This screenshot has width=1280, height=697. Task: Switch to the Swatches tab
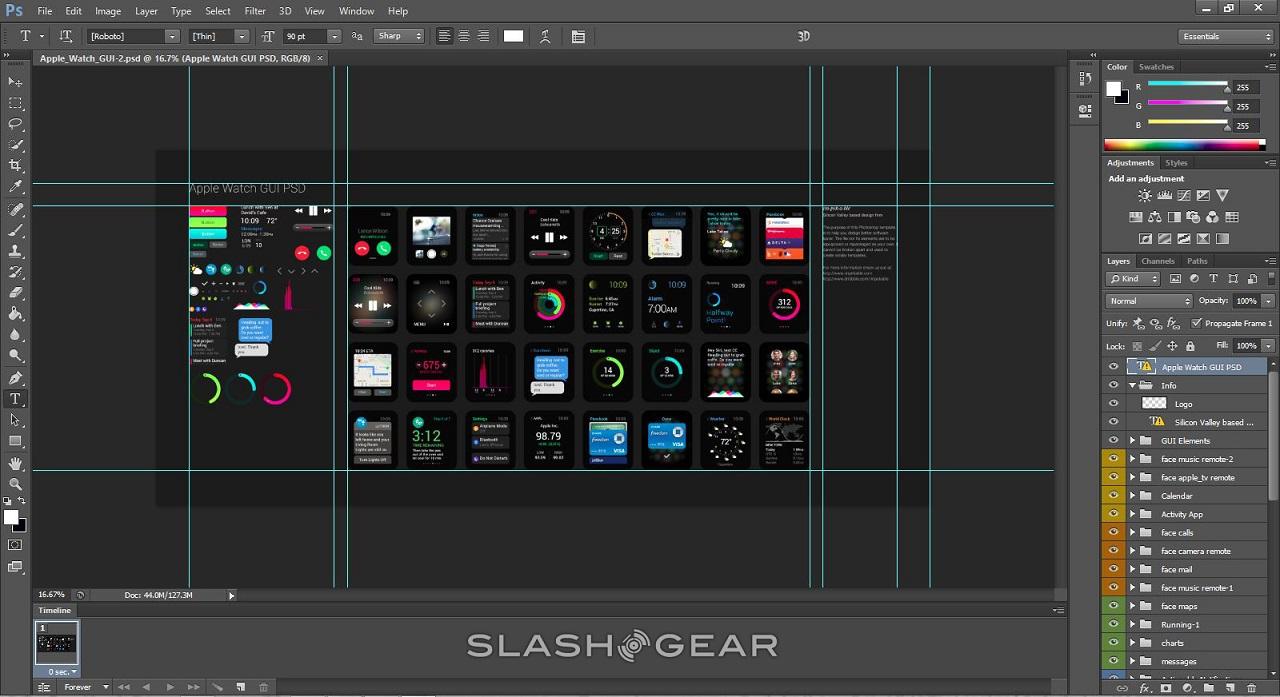click(x=1156, y=67)
